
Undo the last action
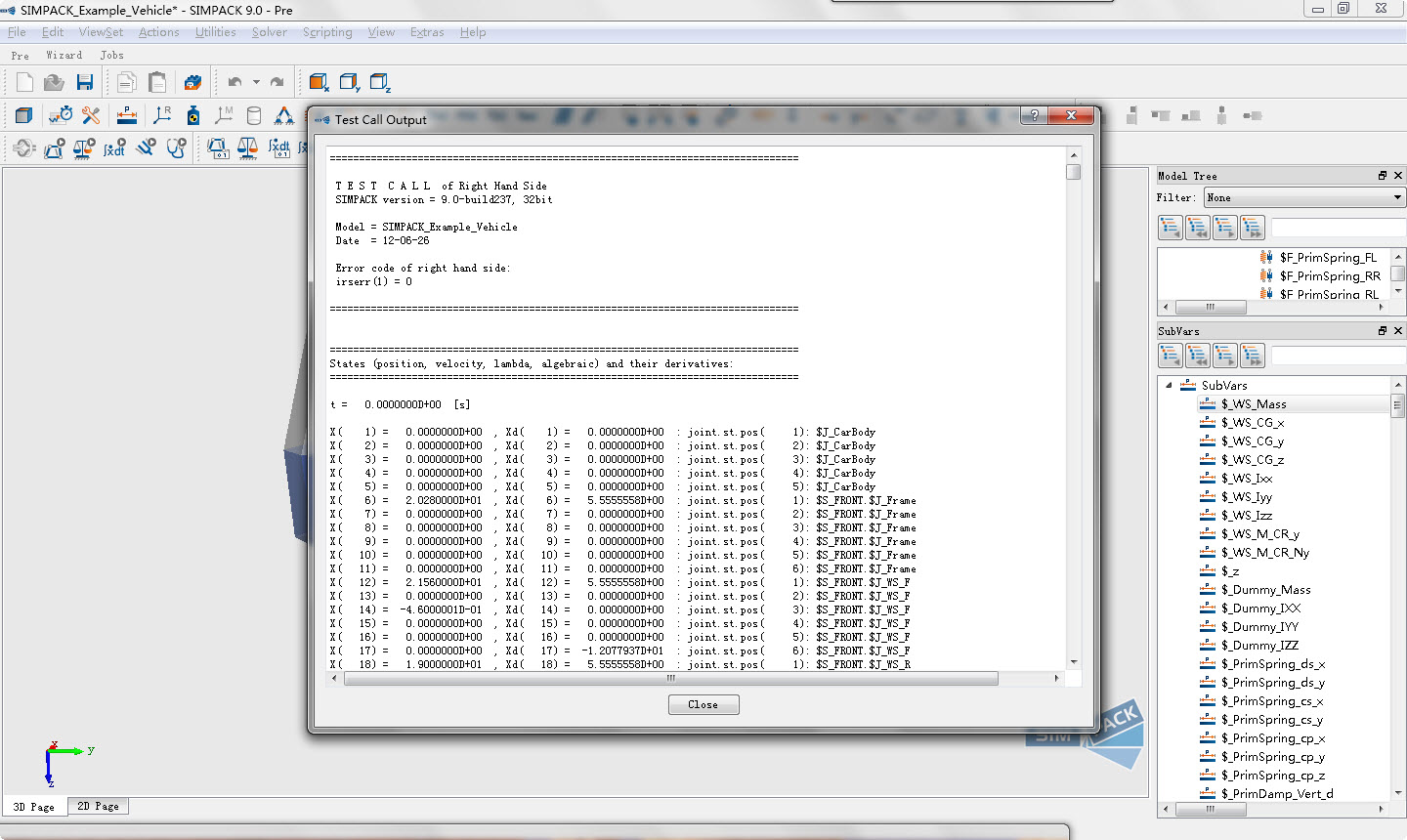(234, 82)
